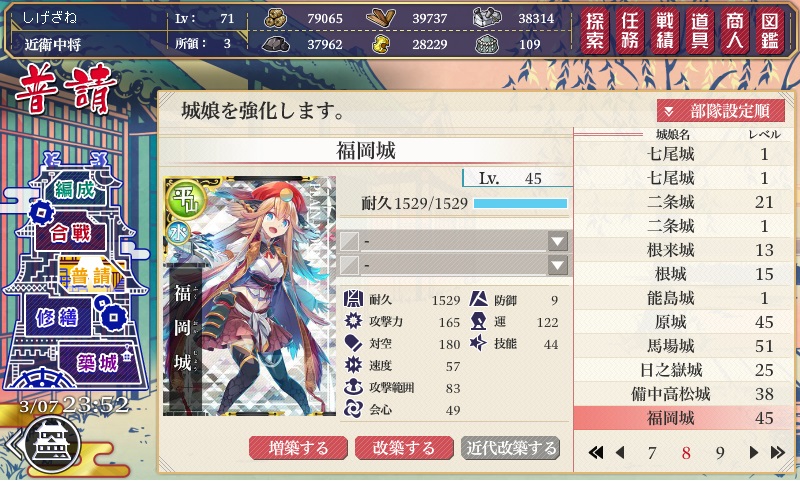Screen dimensions: 800x481
Task: Expand the second equipment slot dropdown
Action: 558,265
